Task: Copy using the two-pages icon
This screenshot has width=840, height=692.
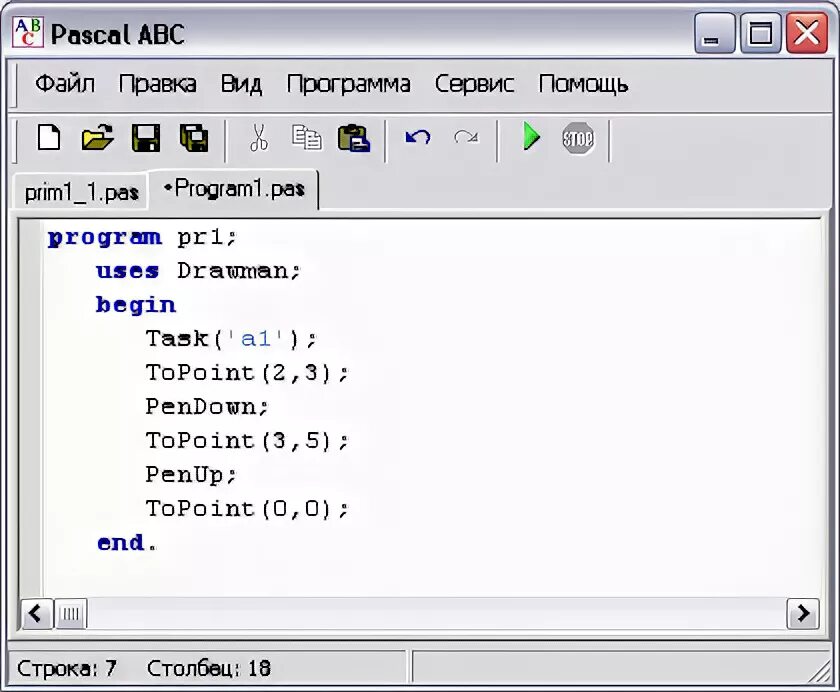Action: click(307, 138)
